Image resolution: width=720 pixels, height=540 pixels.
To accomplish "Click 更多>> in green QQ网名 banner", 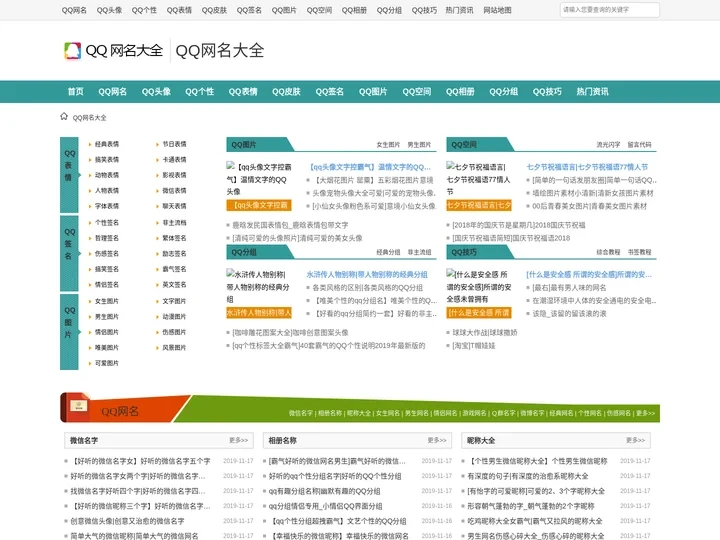I will click(x=645, y=413).
